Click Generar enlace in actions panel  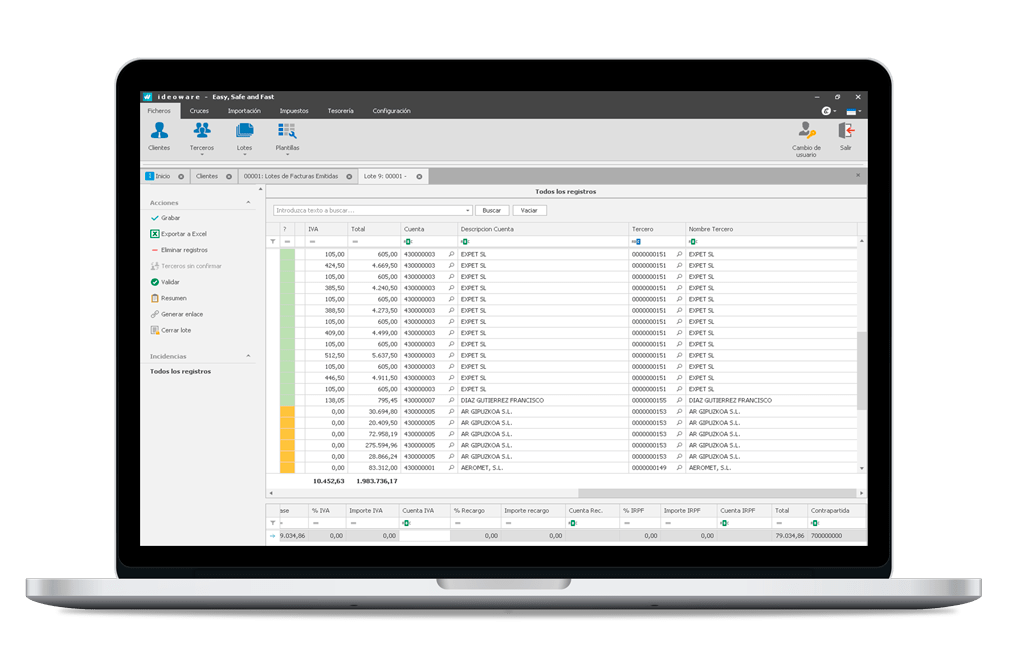(181, 314)
